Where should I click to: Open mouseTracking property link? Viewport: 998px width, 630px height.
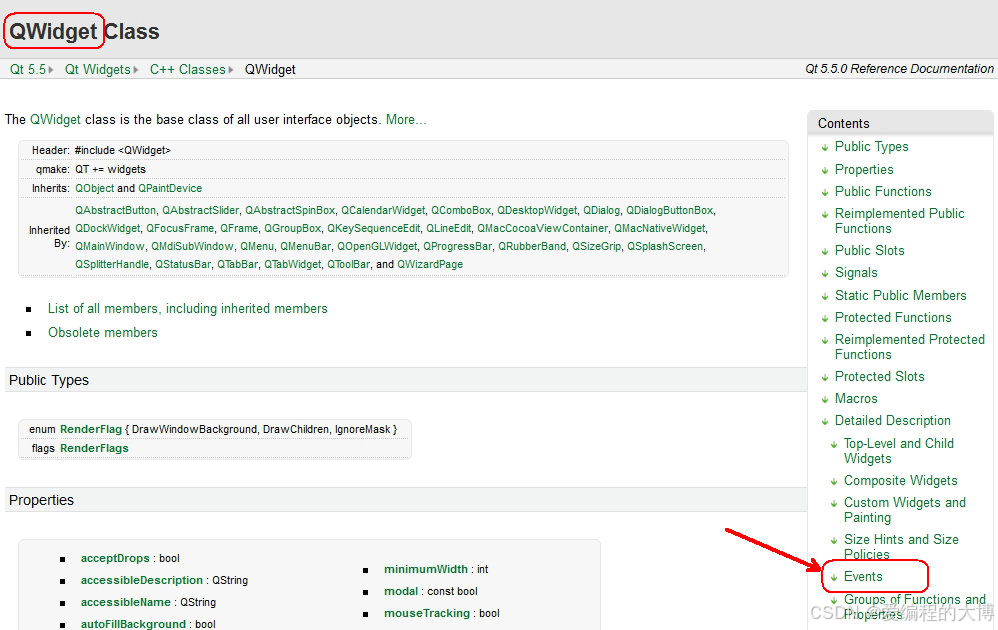[x=427, y=613]
